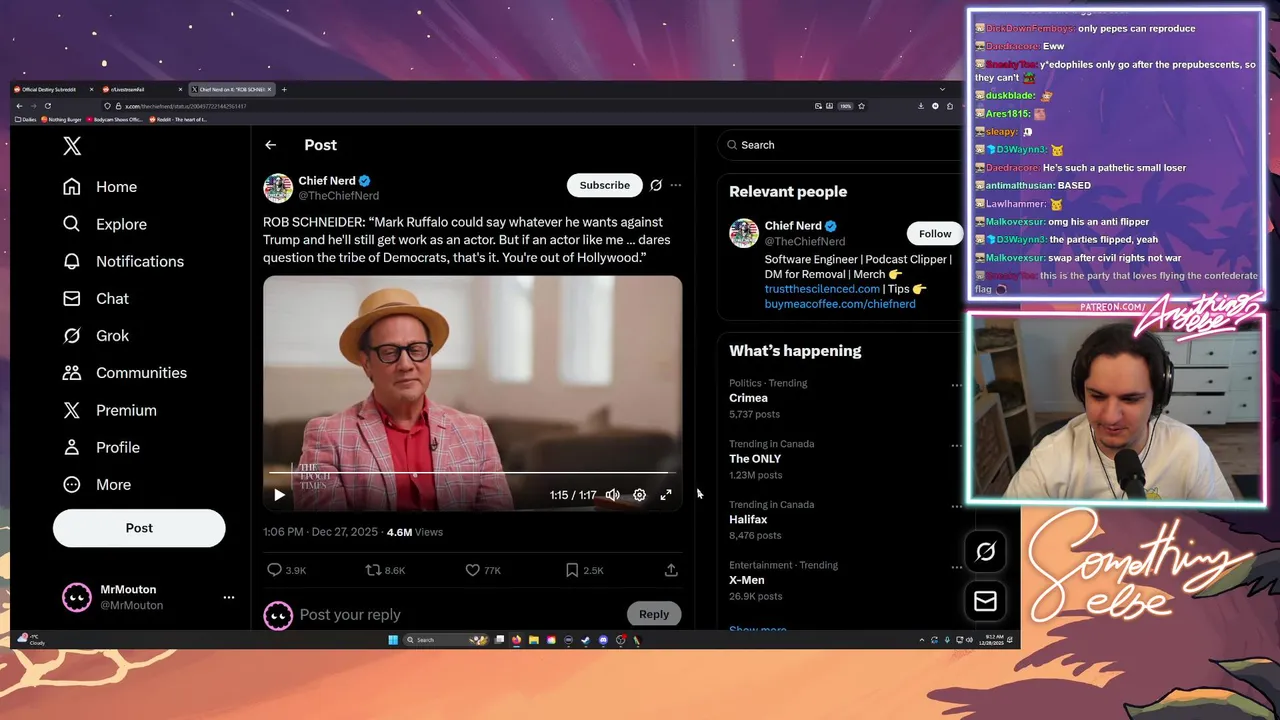This screenshot has width=1280, height=720.
Task: Repost the post with 8.6K reposts
Action: tap(373, 570)
